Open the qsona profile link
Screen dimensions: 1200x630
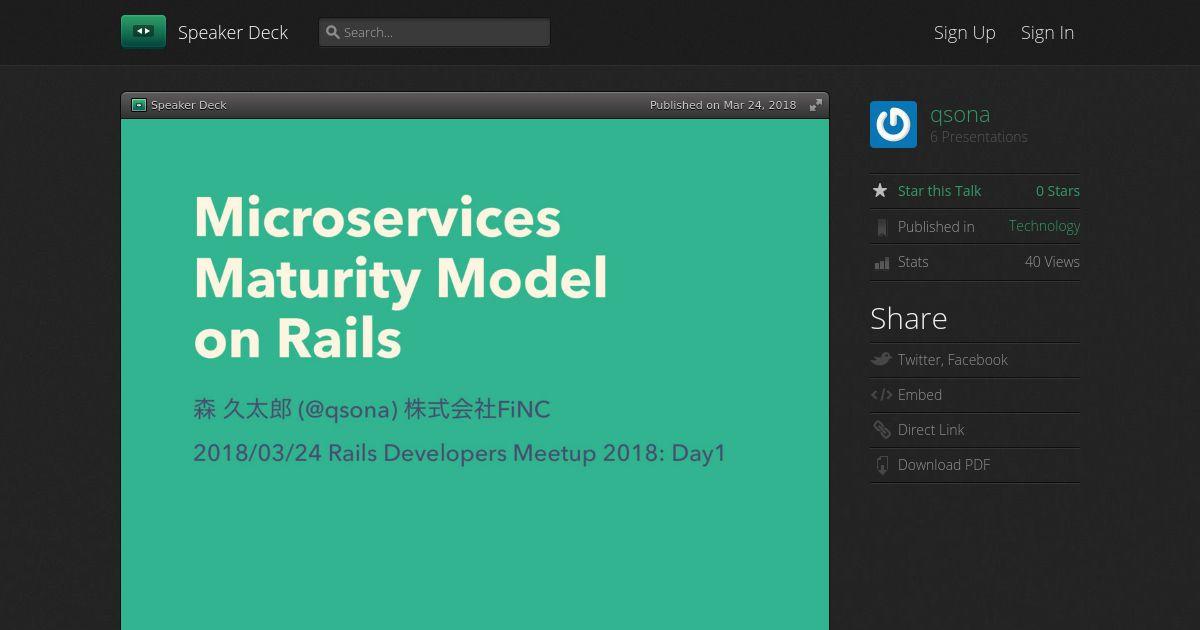[x=960, y=114]
